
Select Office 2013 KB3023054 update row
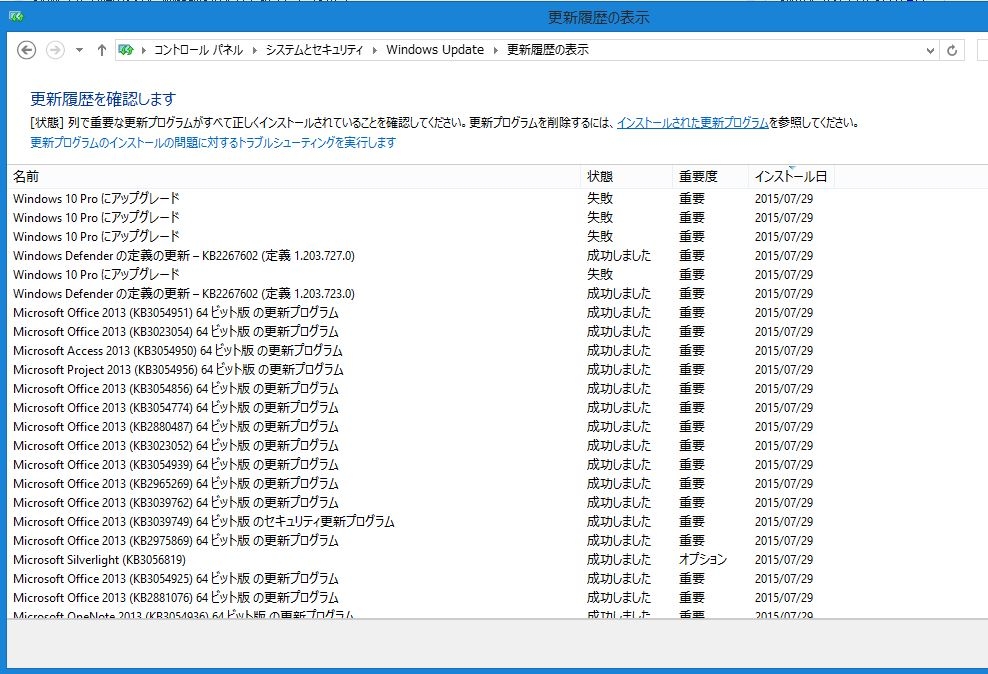pos(421,331)
